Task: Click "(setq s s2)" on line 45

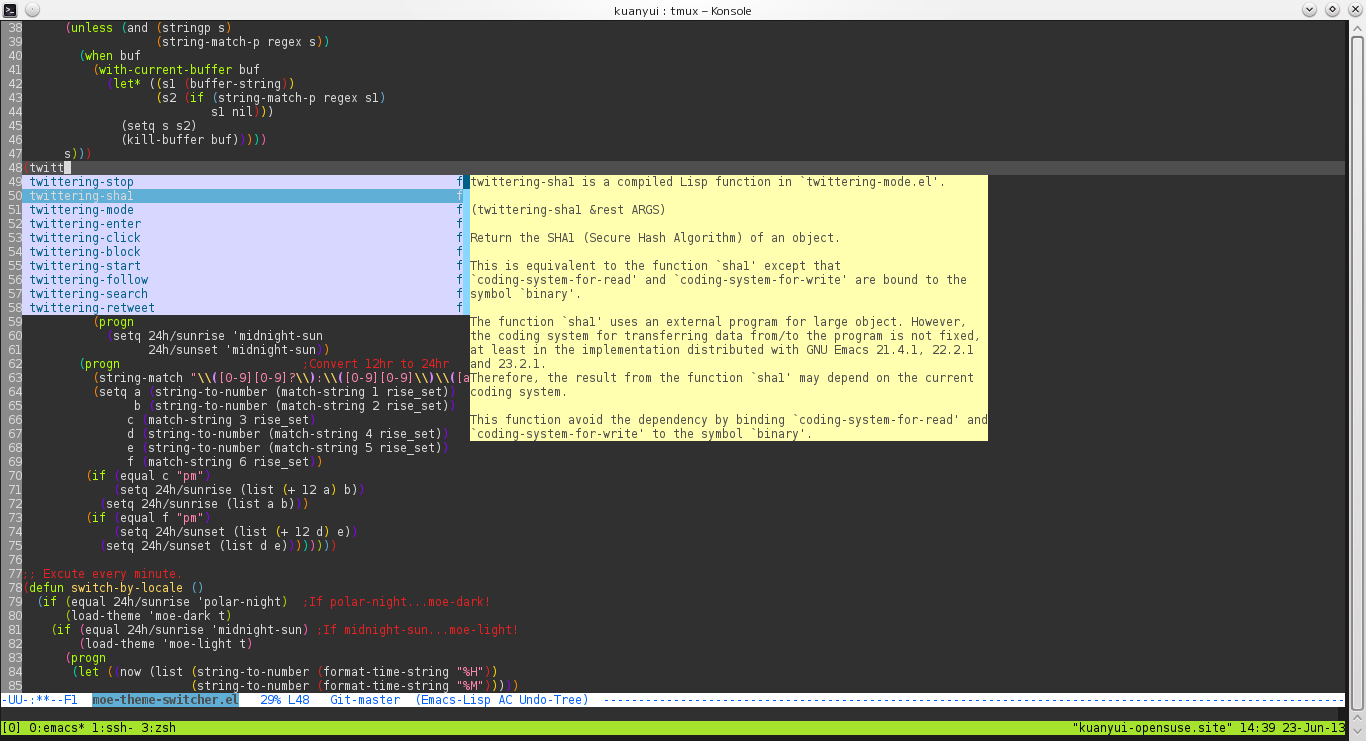Action: 159,126
